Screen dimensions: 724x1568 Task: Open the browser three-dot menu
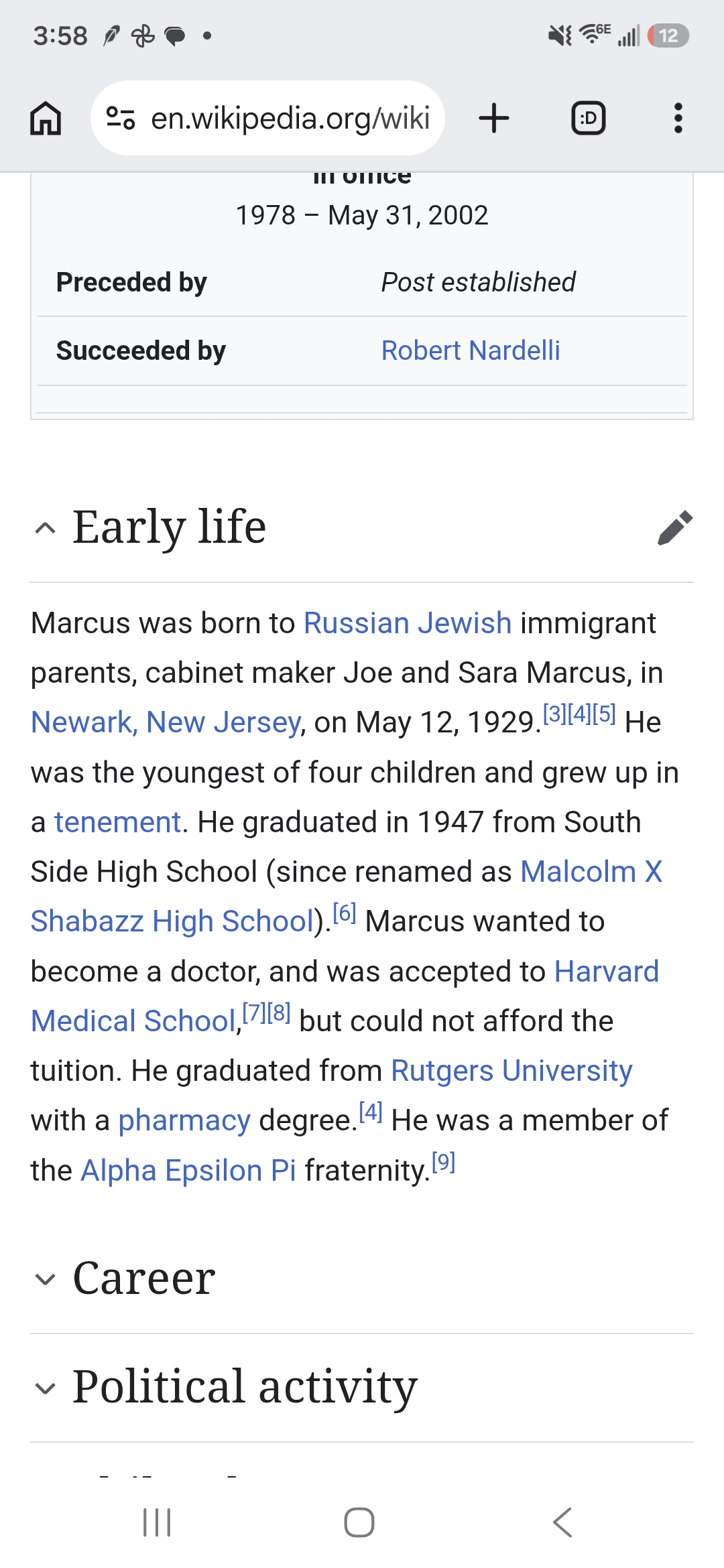(x=678, y=118)
